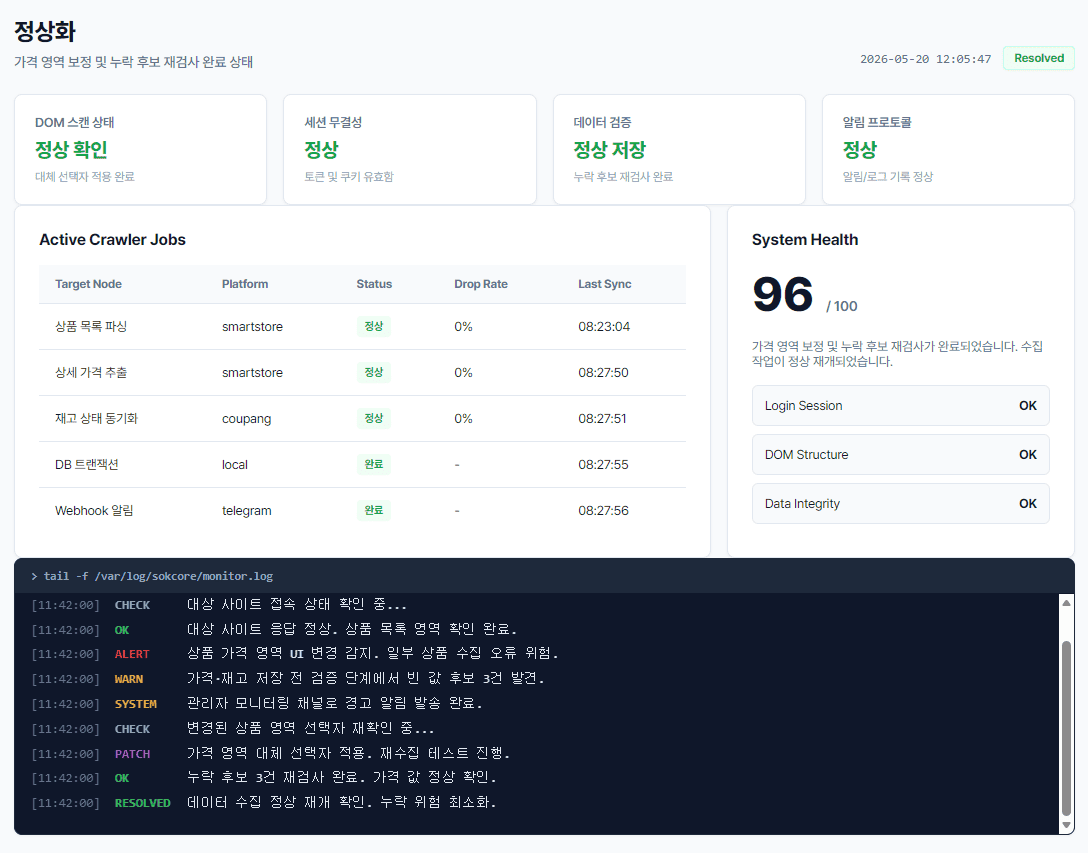
Task: Click the log scrollbar up arrow
Action: (x=1066, y=602)
